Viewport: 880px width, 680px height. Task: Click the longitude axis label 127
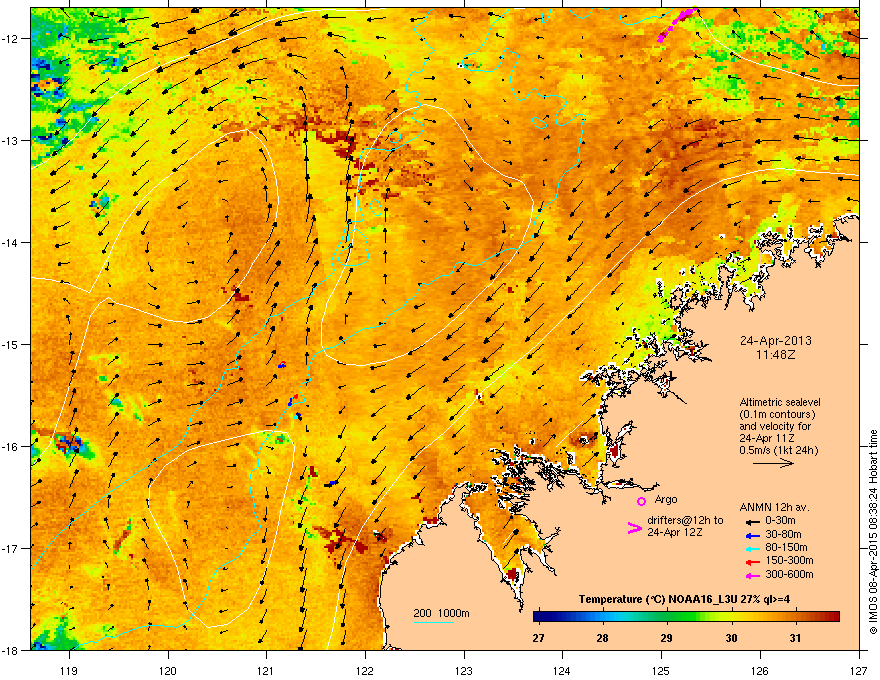[x=858, y=670]
